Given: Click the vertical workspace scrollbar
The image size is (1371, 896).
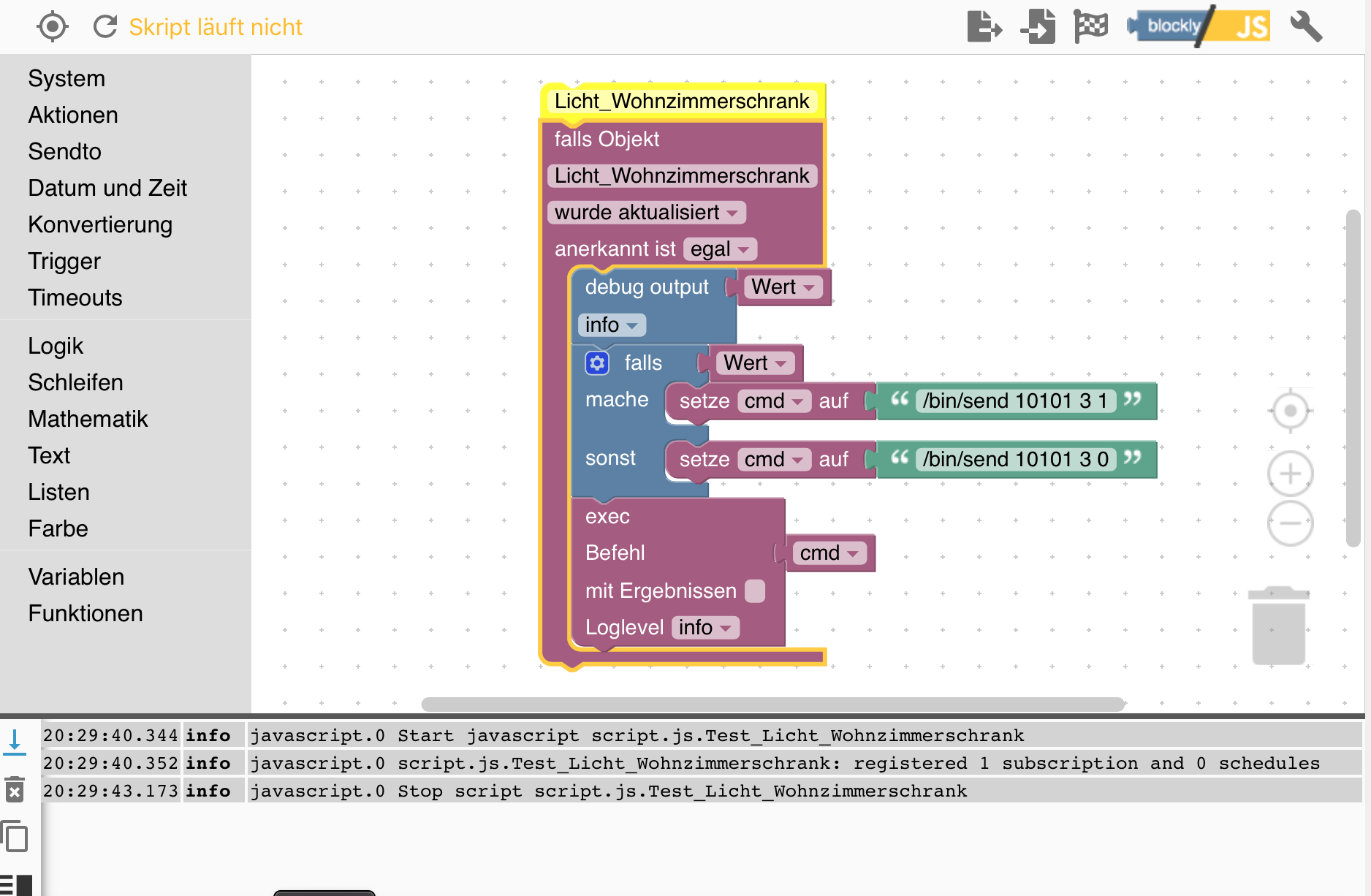Looking at the screenshot, I should pyautogui.click(x=1353, y=378).
